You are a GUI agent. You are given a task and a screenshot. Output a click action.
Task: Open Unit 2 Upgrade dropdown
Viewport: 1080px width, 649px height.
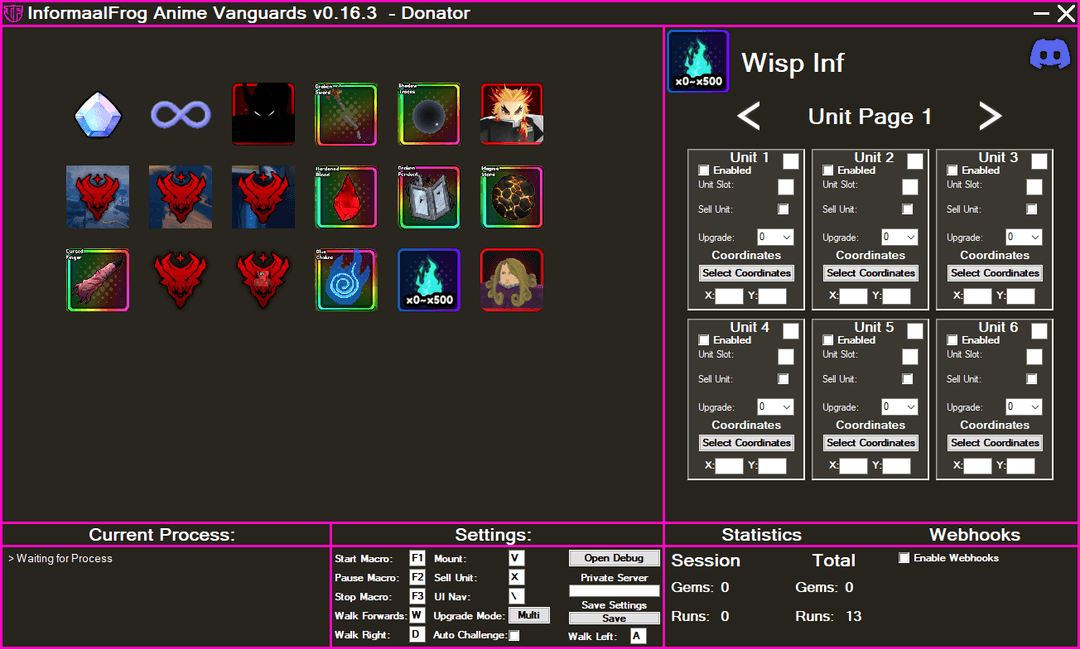(x=900, y=237)
